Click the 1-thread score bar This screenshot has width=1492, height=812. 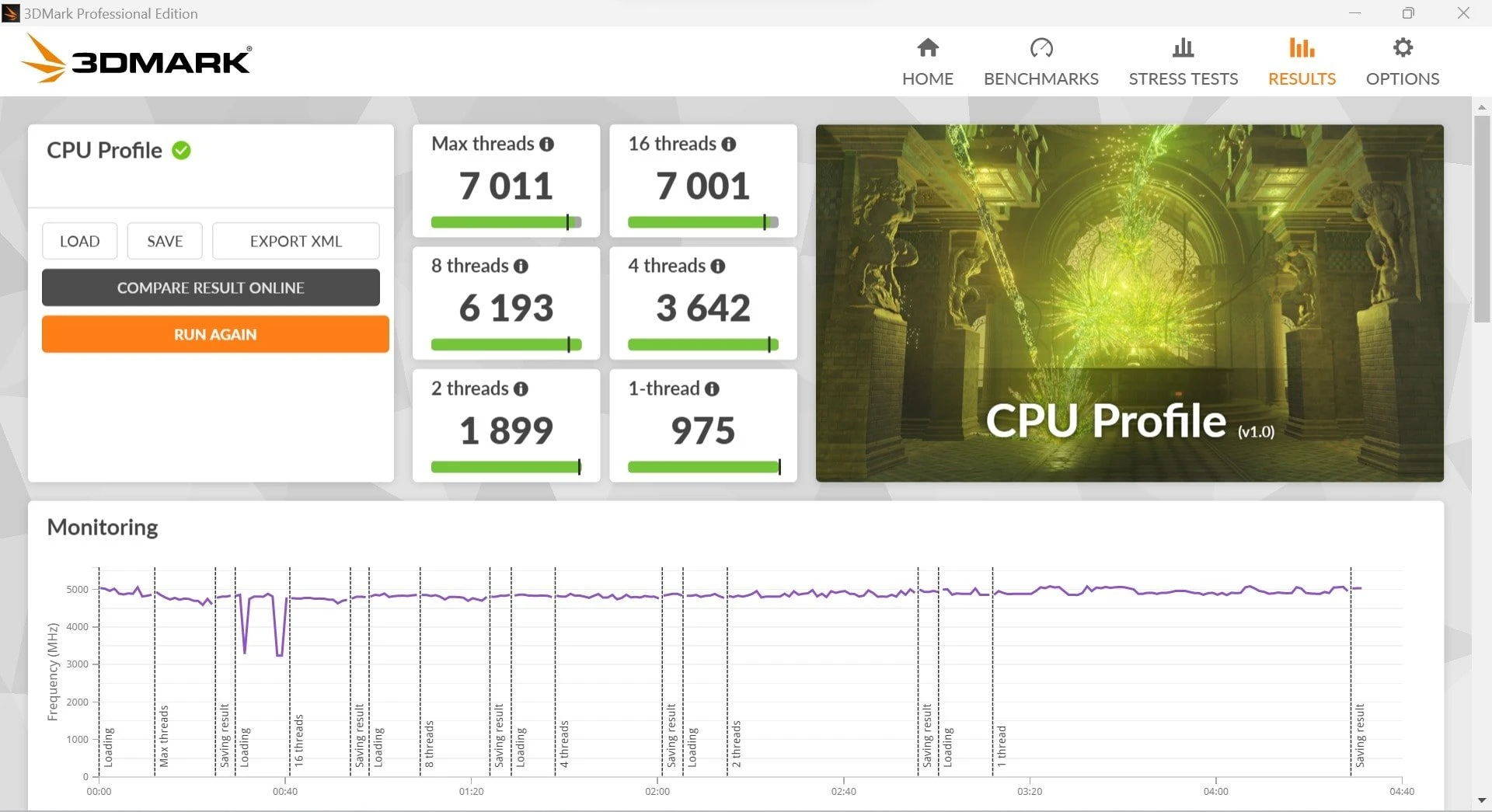[703, 467]
